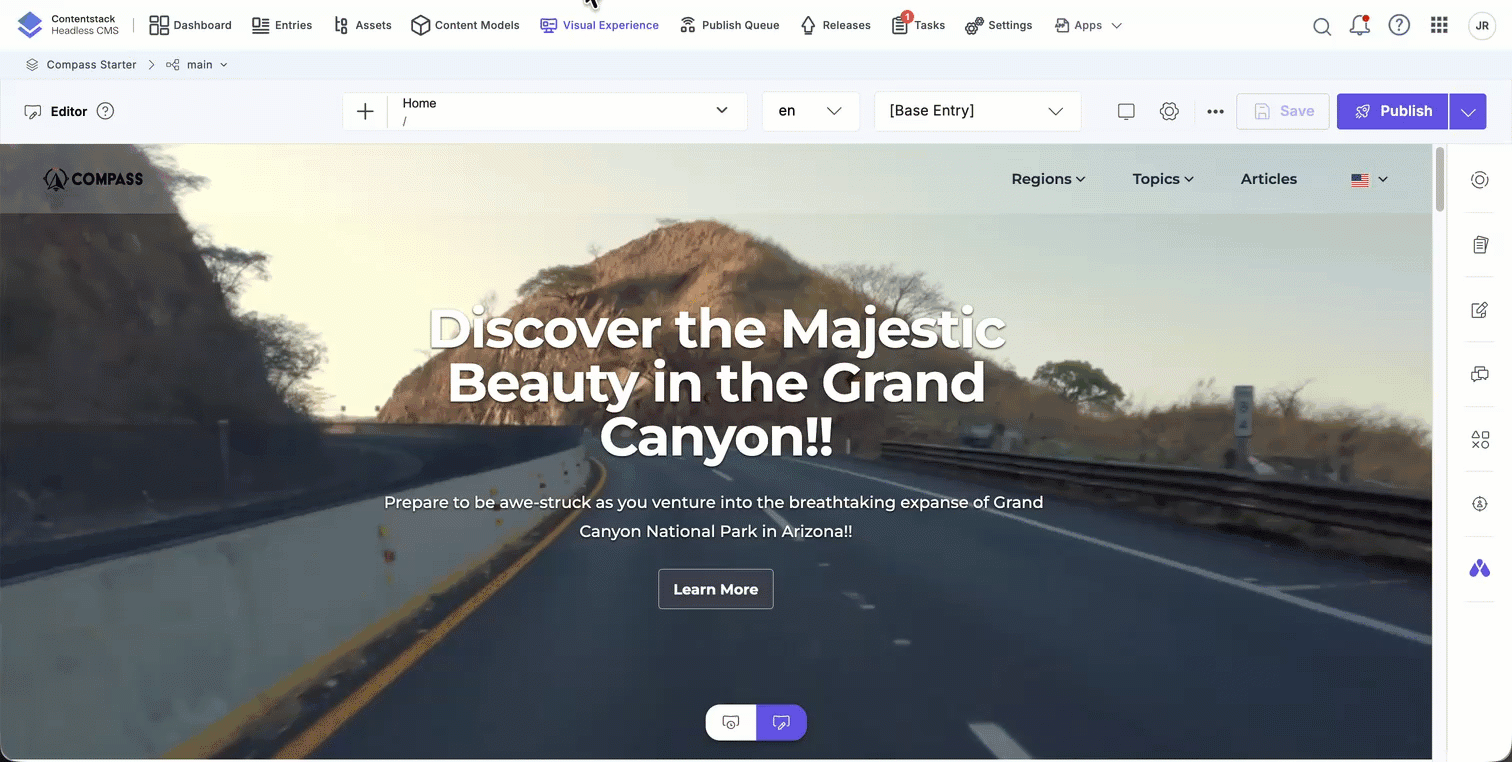The width and height of the screenshot is (1512, 762).
Task: Click the purple droplets icon in sidebar
Action: [x=1480, y=569]
